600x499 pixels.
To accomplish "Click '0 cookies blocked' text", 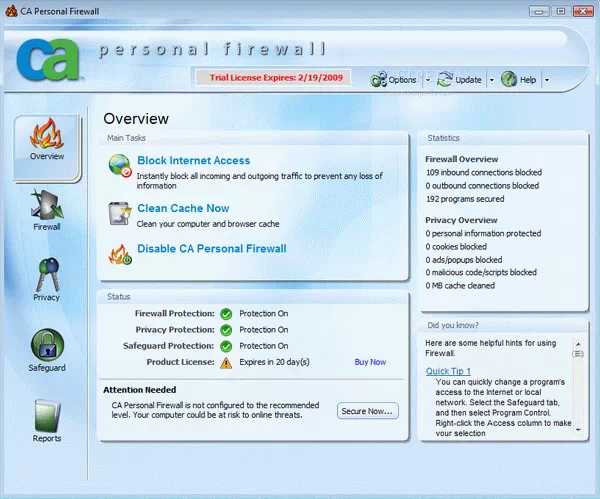I will pos(456,246).
